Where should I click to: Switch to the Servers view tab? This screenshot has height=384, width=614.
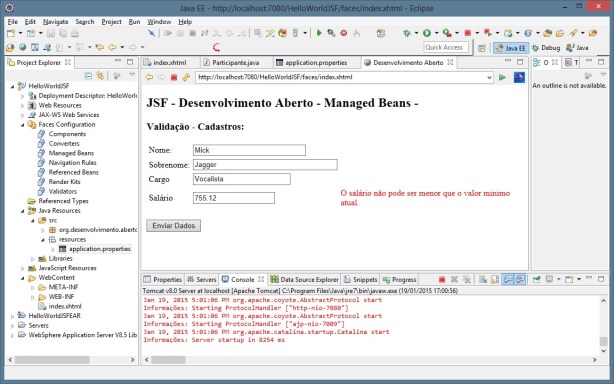[202, 279]
